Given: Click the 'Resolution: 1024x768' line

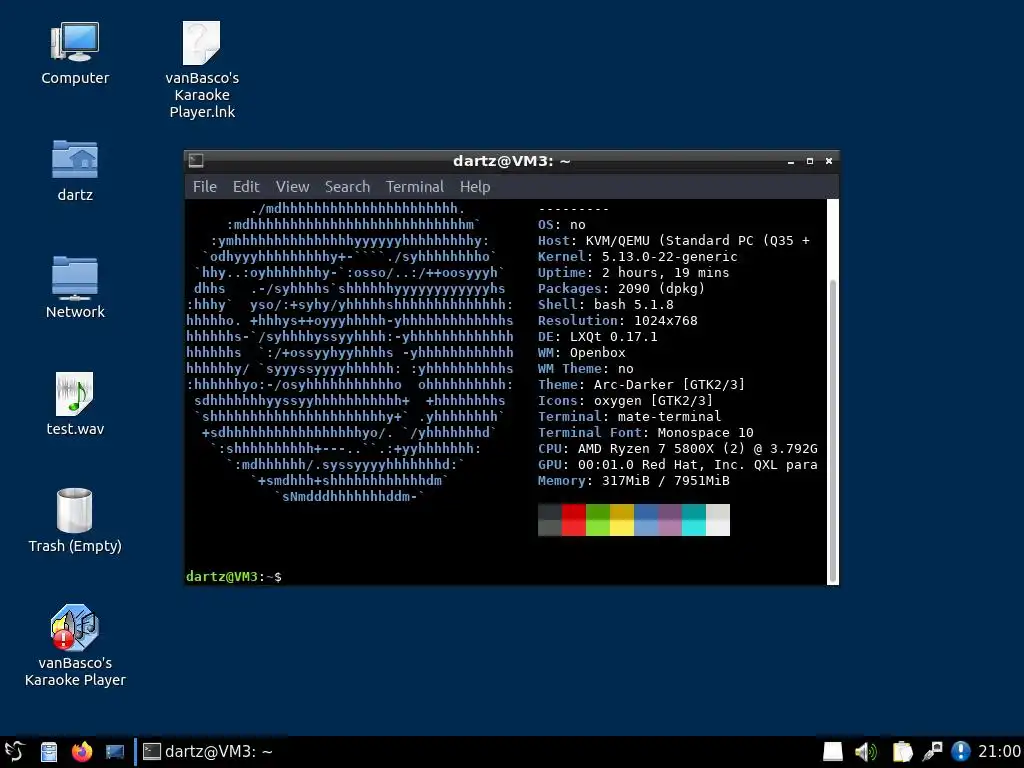Looking at the screenshot, I should point(617,321).
